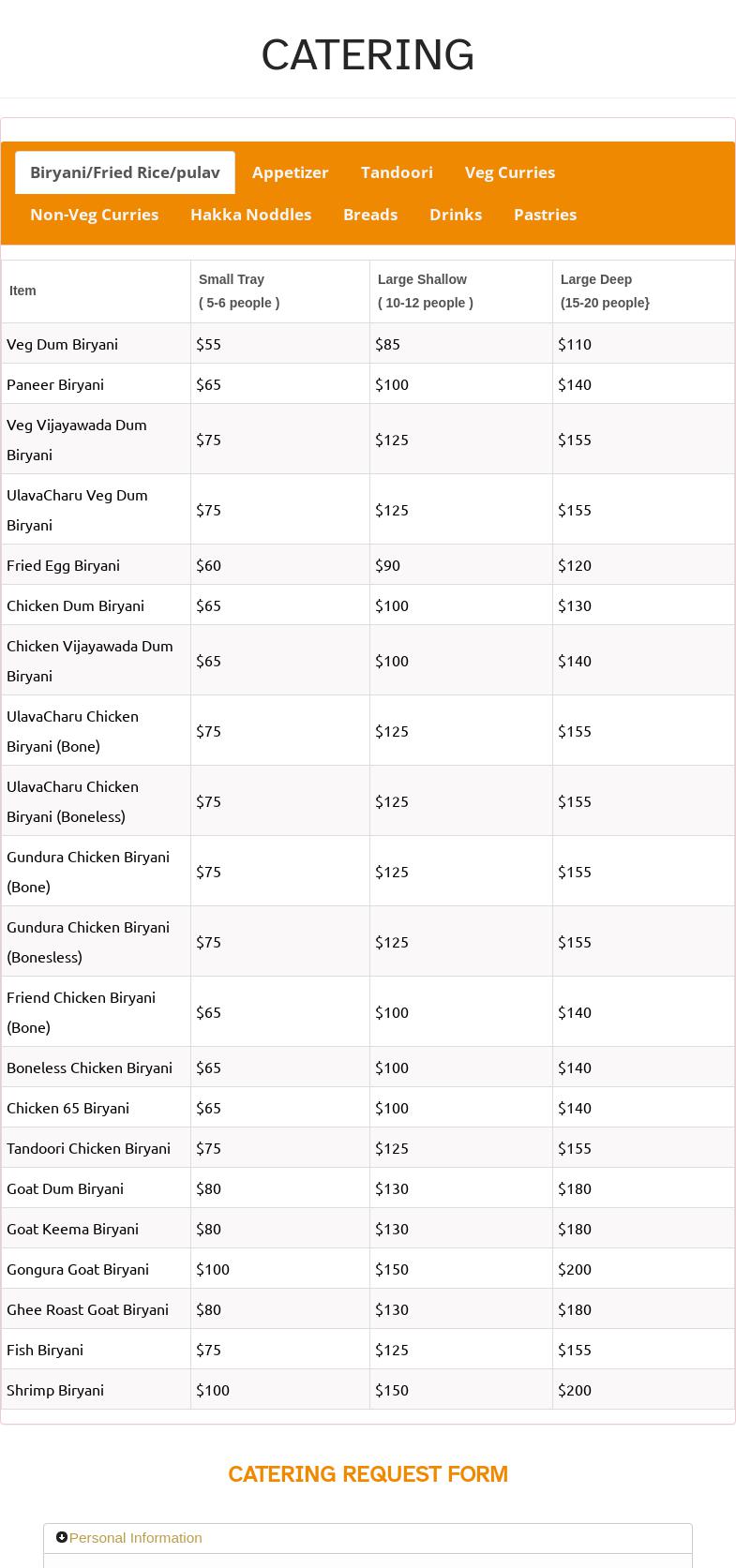Viewport: 736px width, 1568px height.
Task: Click the down-arrow icon beside Personal Information
Action: [x=62, y=1537]
